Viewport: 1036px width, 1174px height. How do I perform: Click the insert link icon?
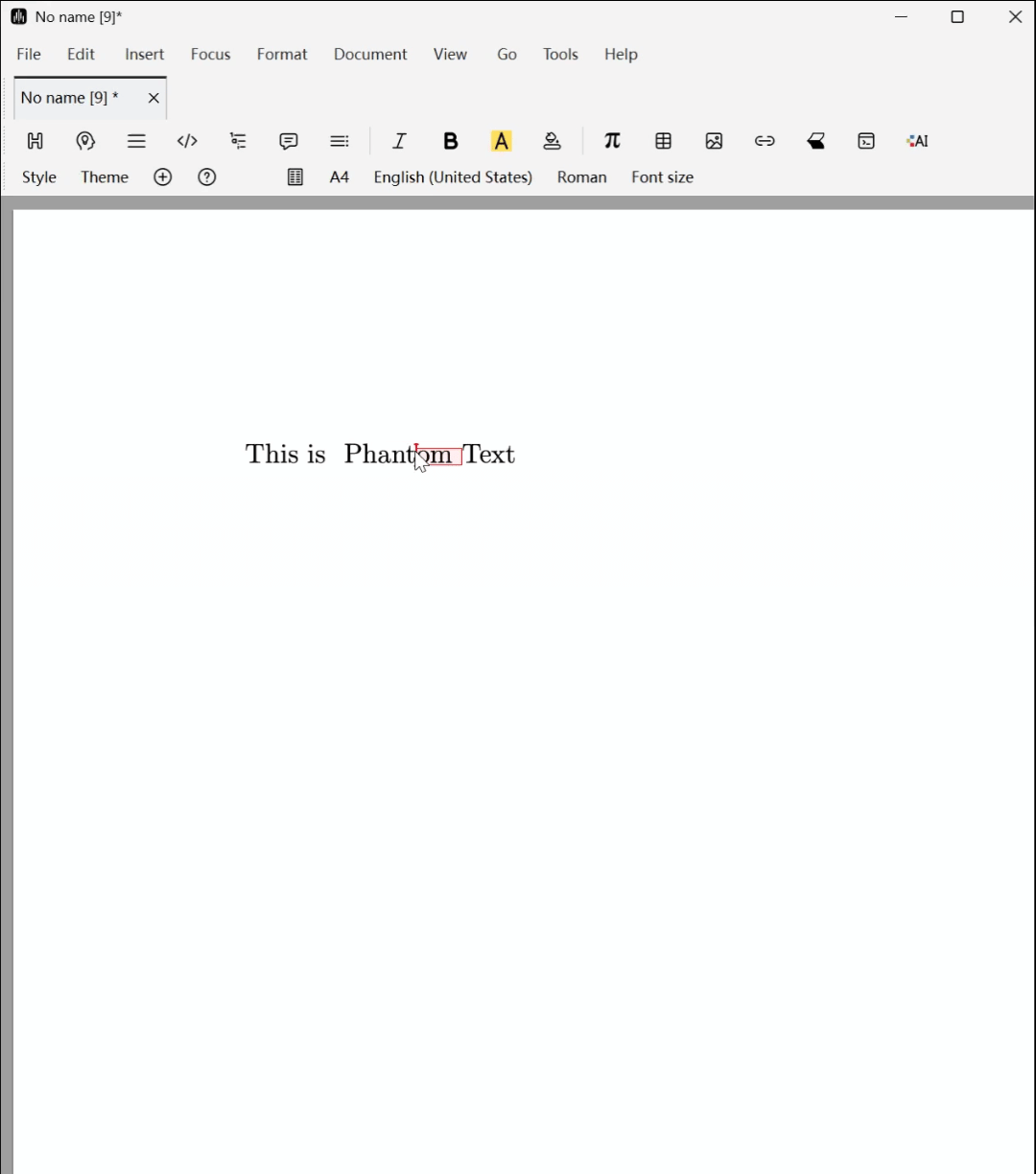(x=765, y=141)
